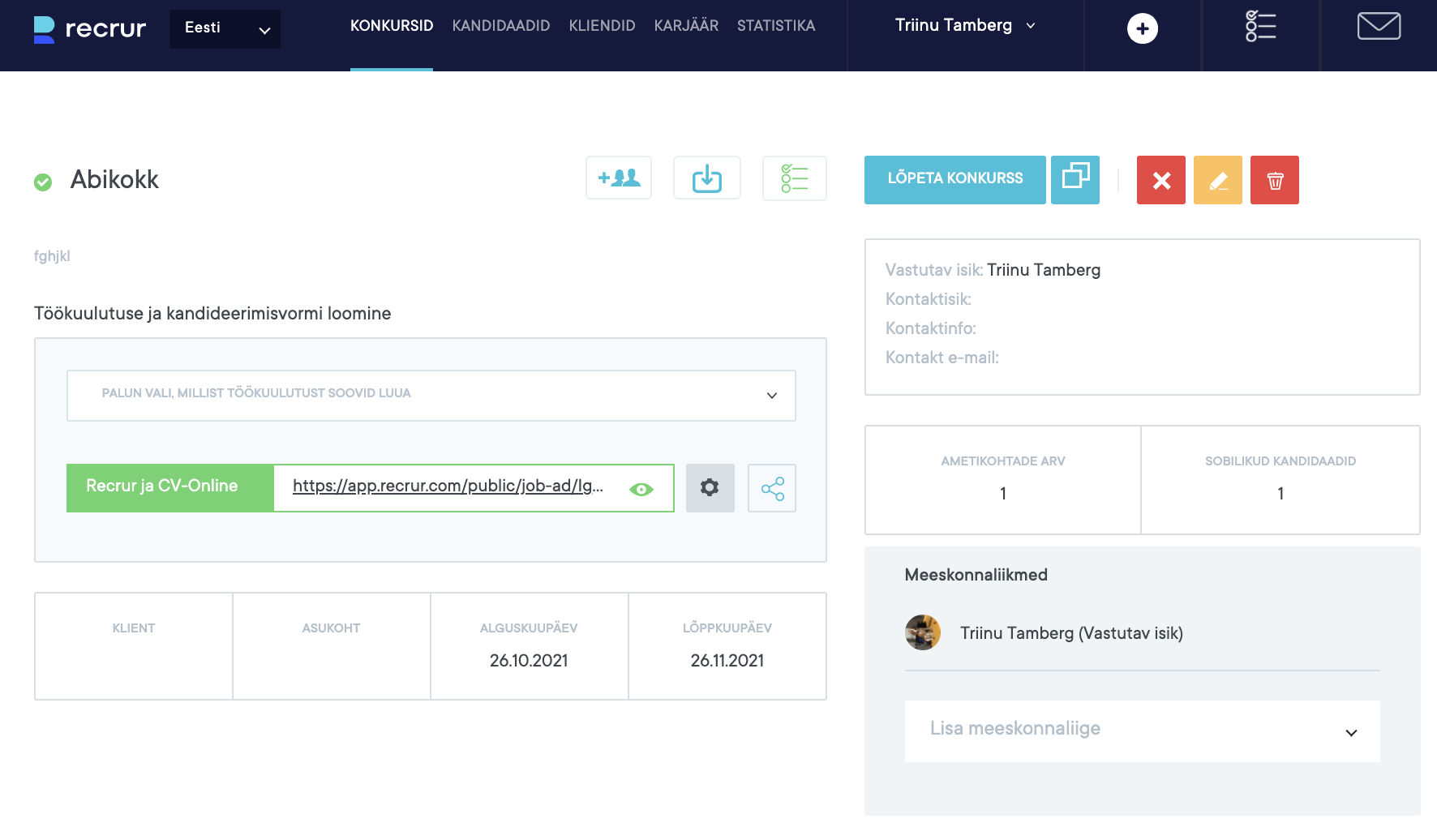
Task: Open the job ad type selection dropdown
Action: (x=431, y=396)
